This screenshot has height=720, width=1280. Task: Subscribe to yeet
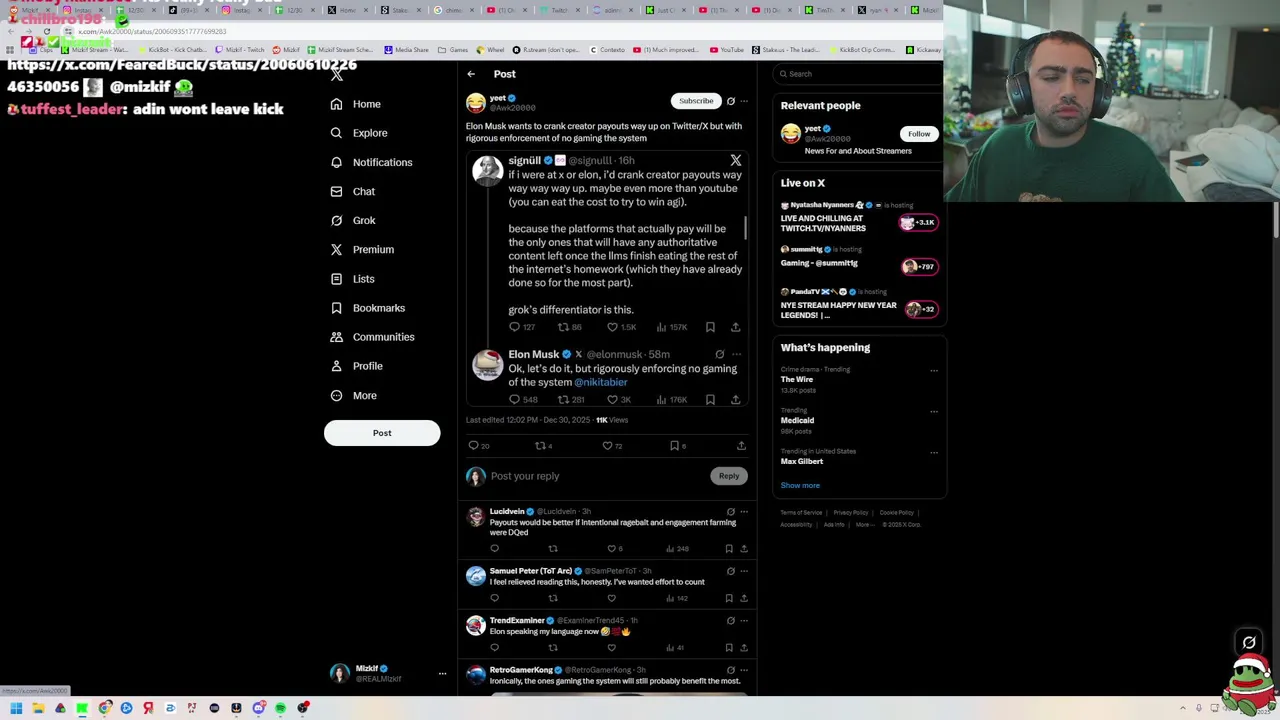coord(696,101)
